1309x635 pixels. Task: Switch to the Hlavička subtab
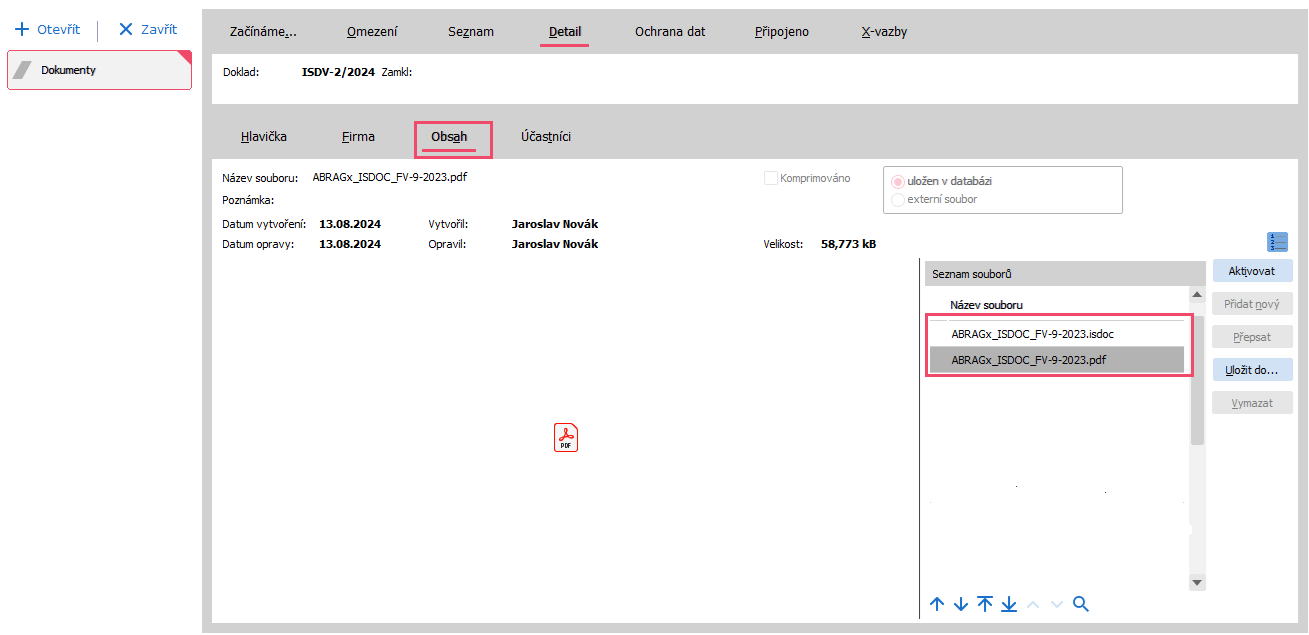pyautogui.click(x=264, y=137)
